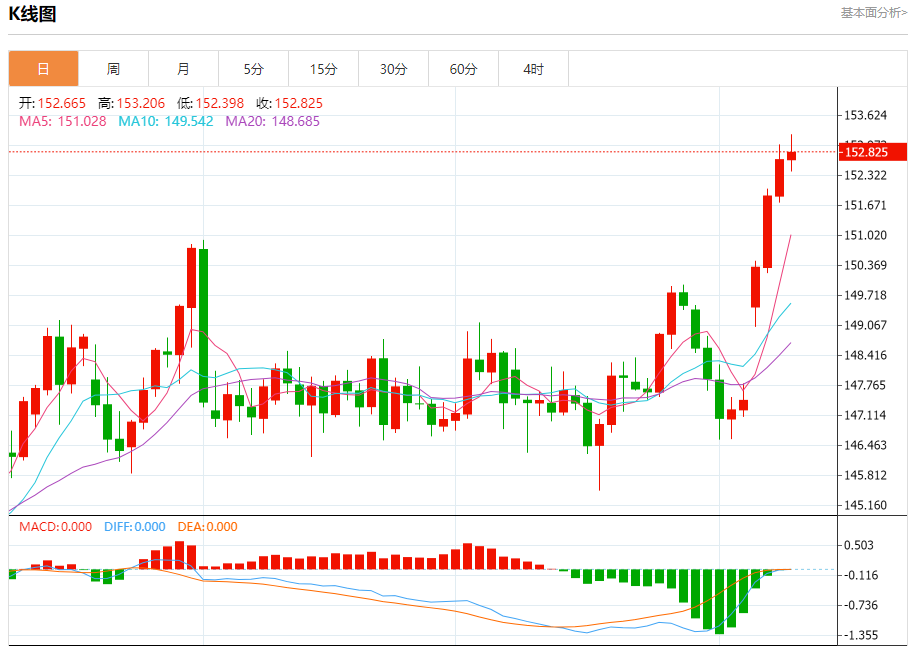Click the 148.416 axis value
The image size is (915, 646).
point(865,355)
